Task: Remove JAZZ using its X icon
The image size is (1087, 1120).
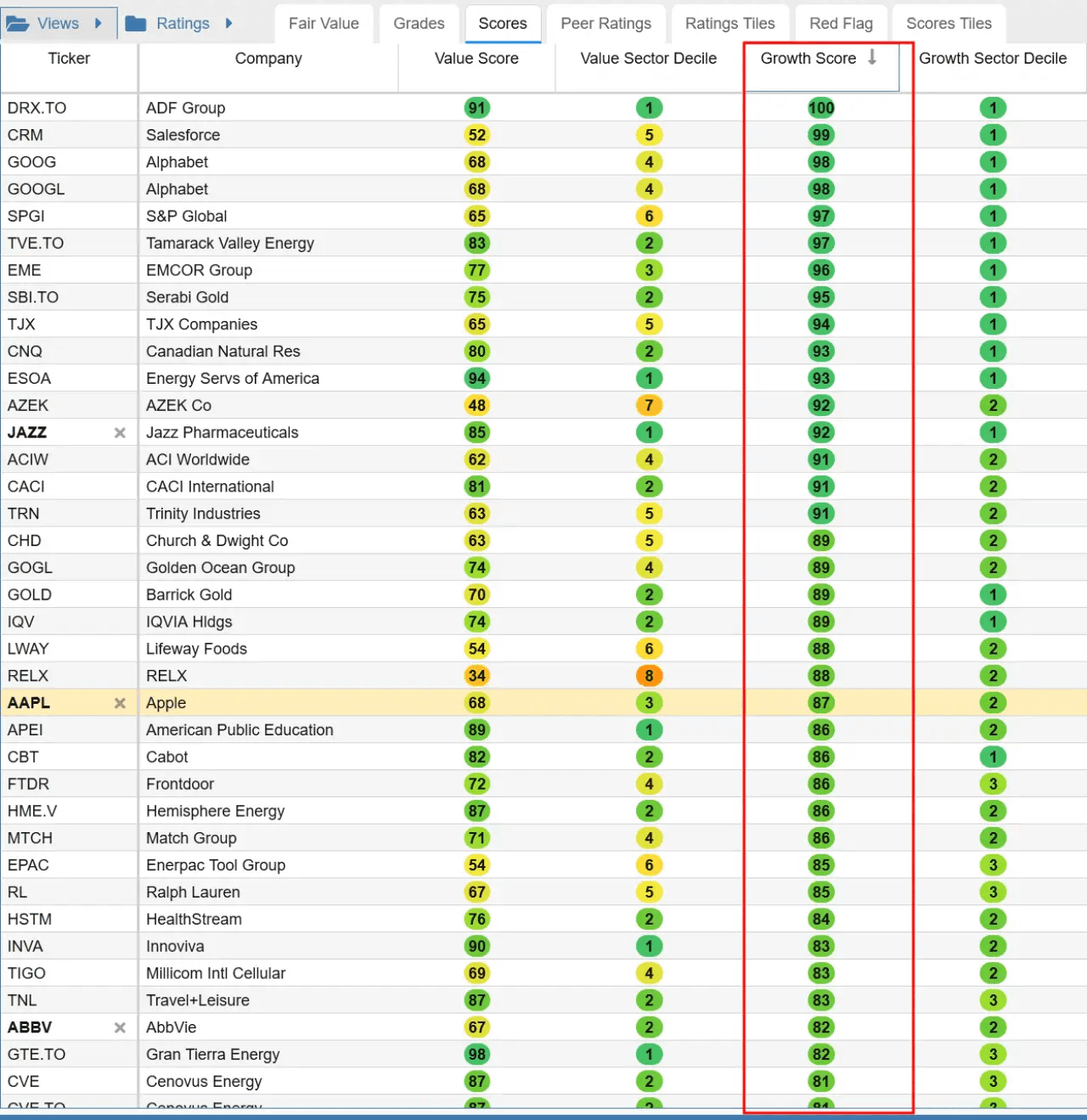Action: (120, 432)
